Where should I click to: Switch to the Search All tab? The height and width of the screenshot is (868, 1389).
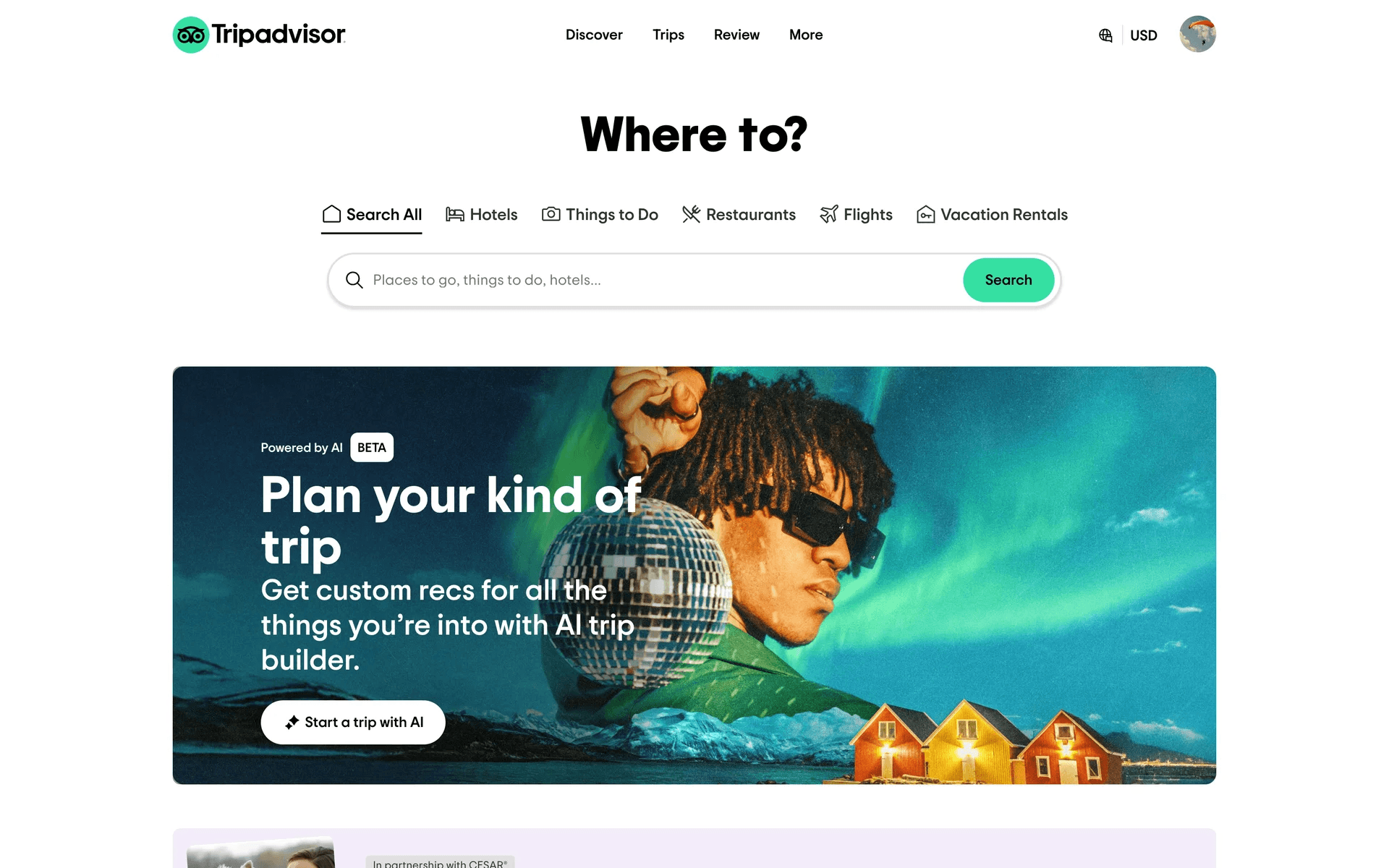[x=372, y=215]
